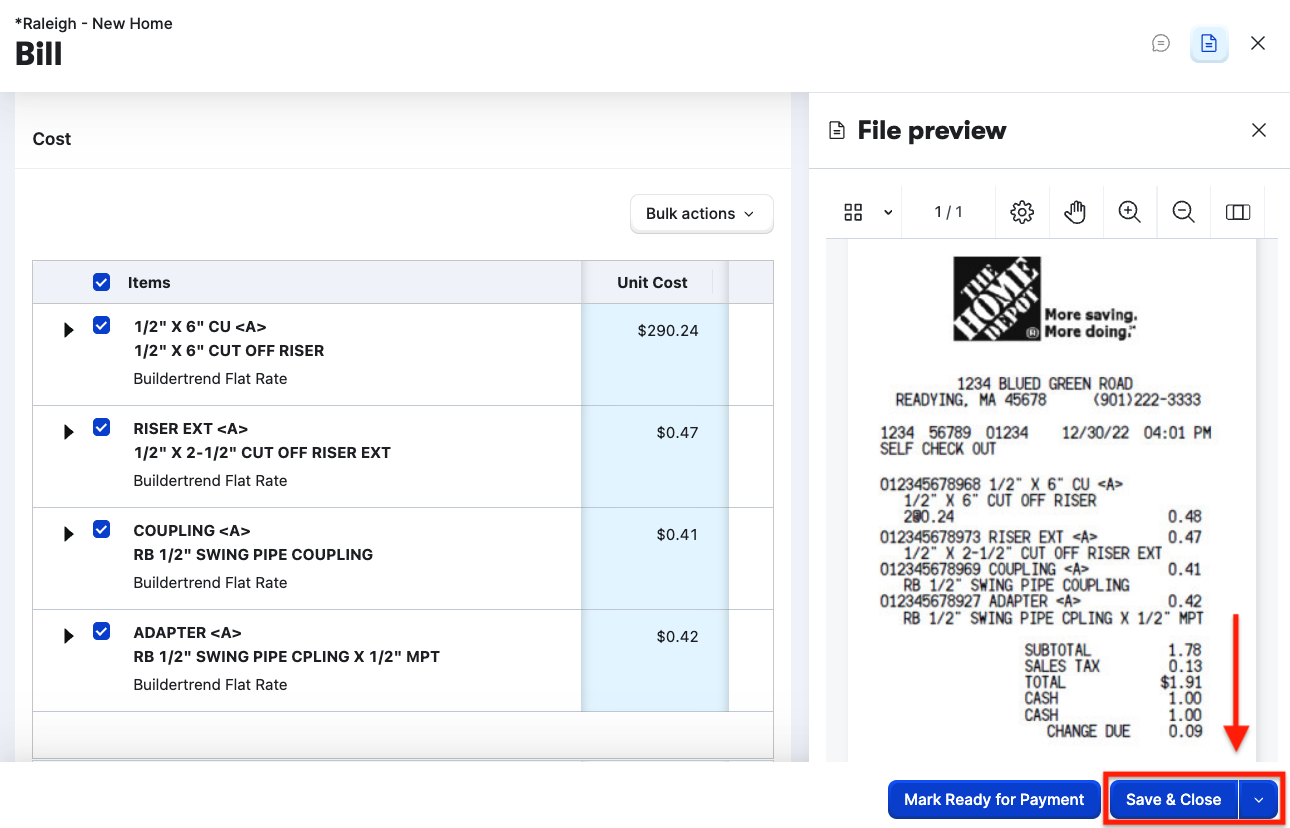Screen dimensions: 1290x828
Task: Click the $290.24 unit cost cell
Action: coord(655,355)
